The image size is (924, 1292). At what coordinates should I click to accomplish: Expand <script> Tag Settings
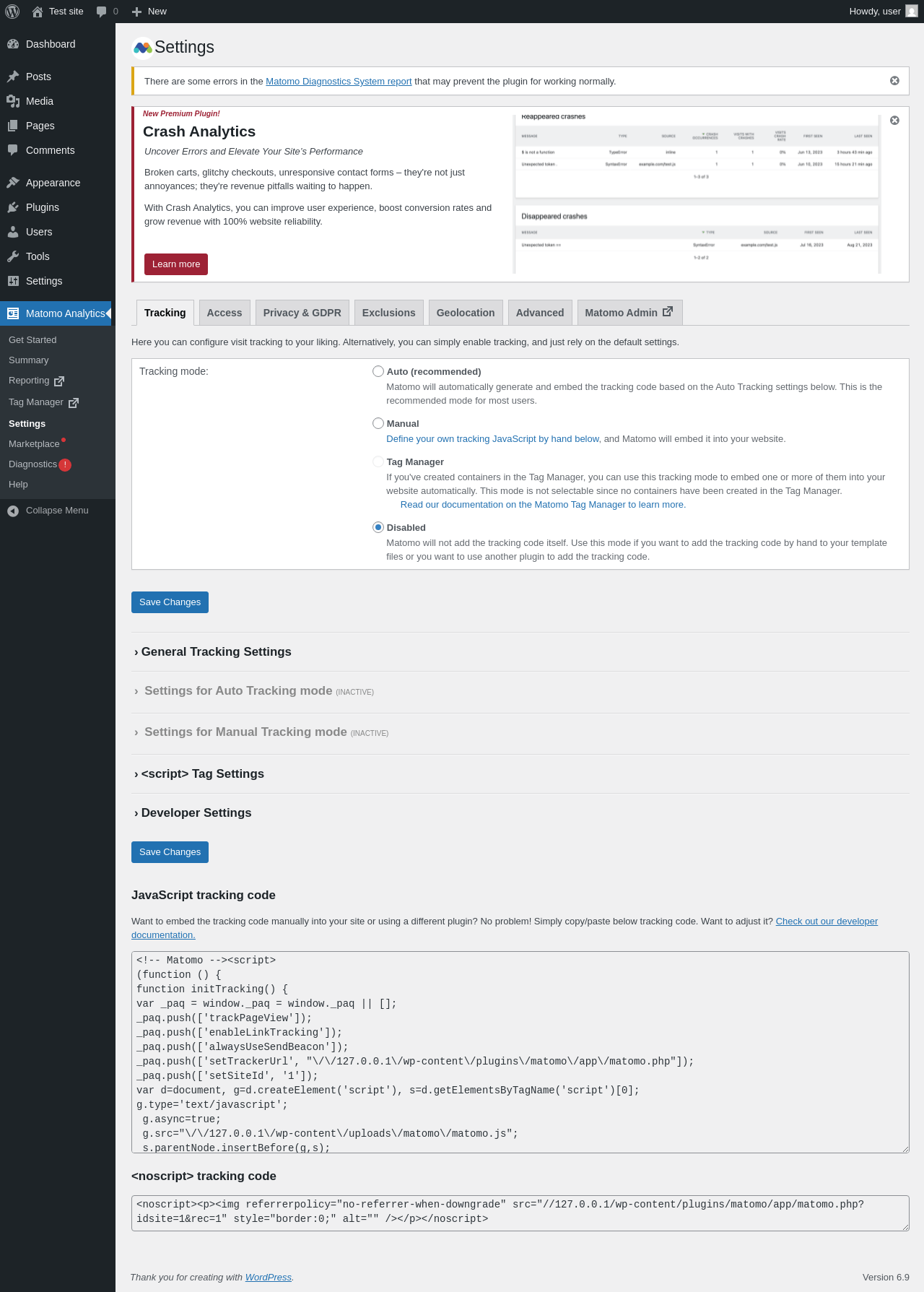tap(199, 773)
